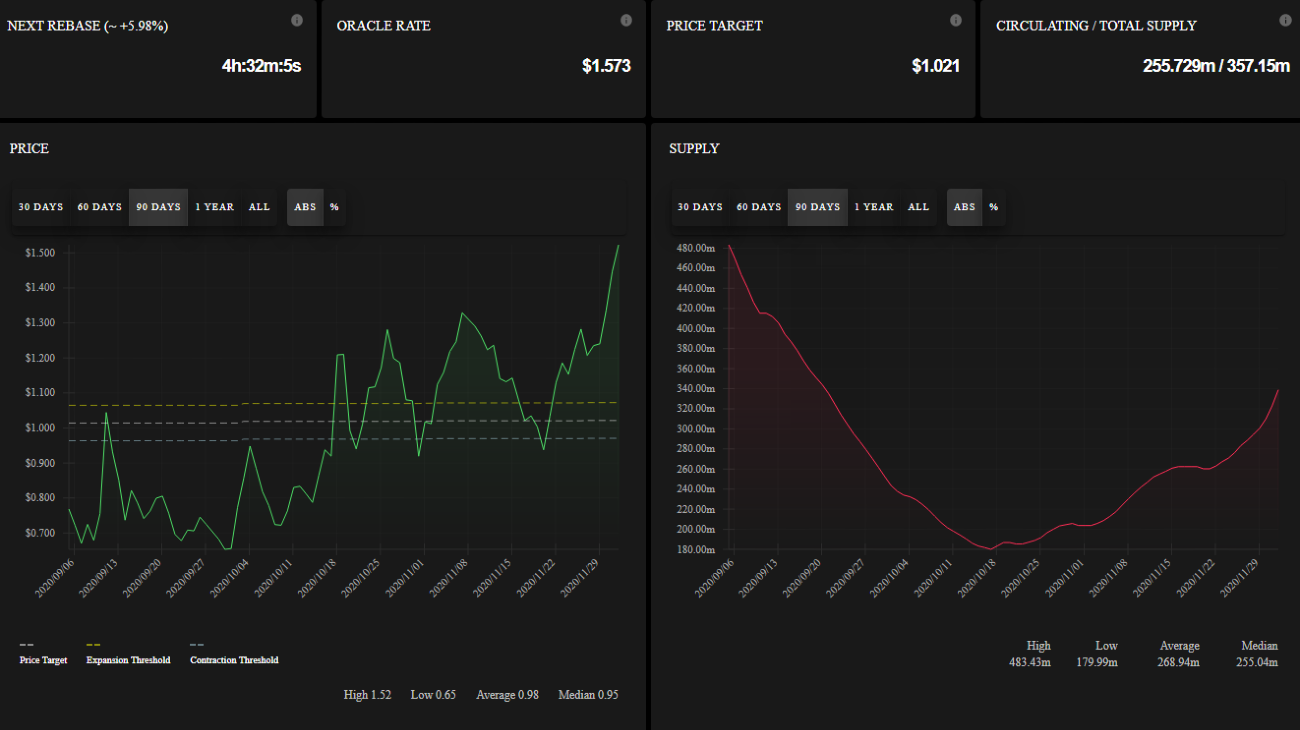Screen dimensions: 1300x730
Task: View ALL history on the Price chart
Action: tap(259, 207)
